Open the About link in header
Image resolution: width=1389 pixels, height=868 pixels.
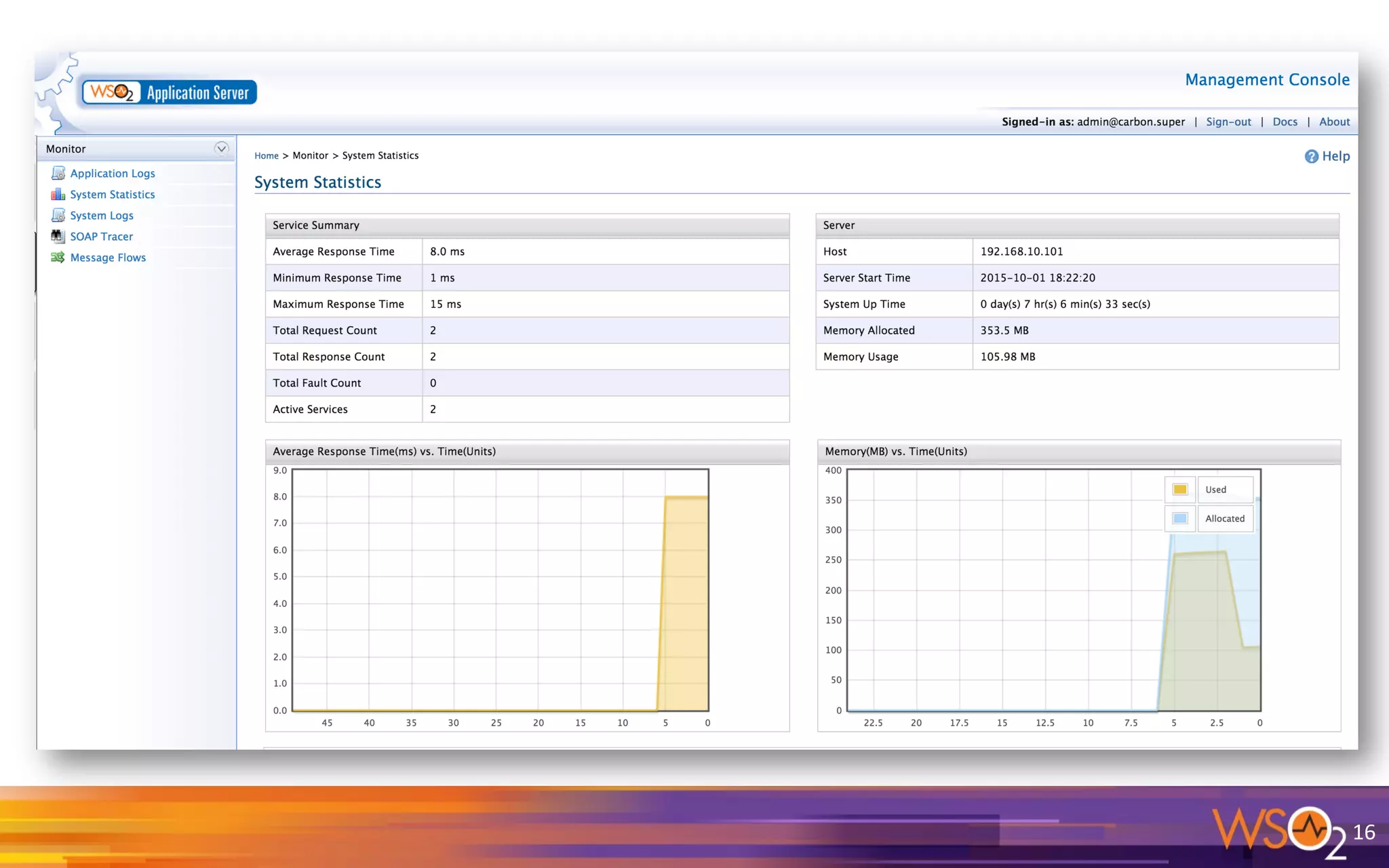1334,122
